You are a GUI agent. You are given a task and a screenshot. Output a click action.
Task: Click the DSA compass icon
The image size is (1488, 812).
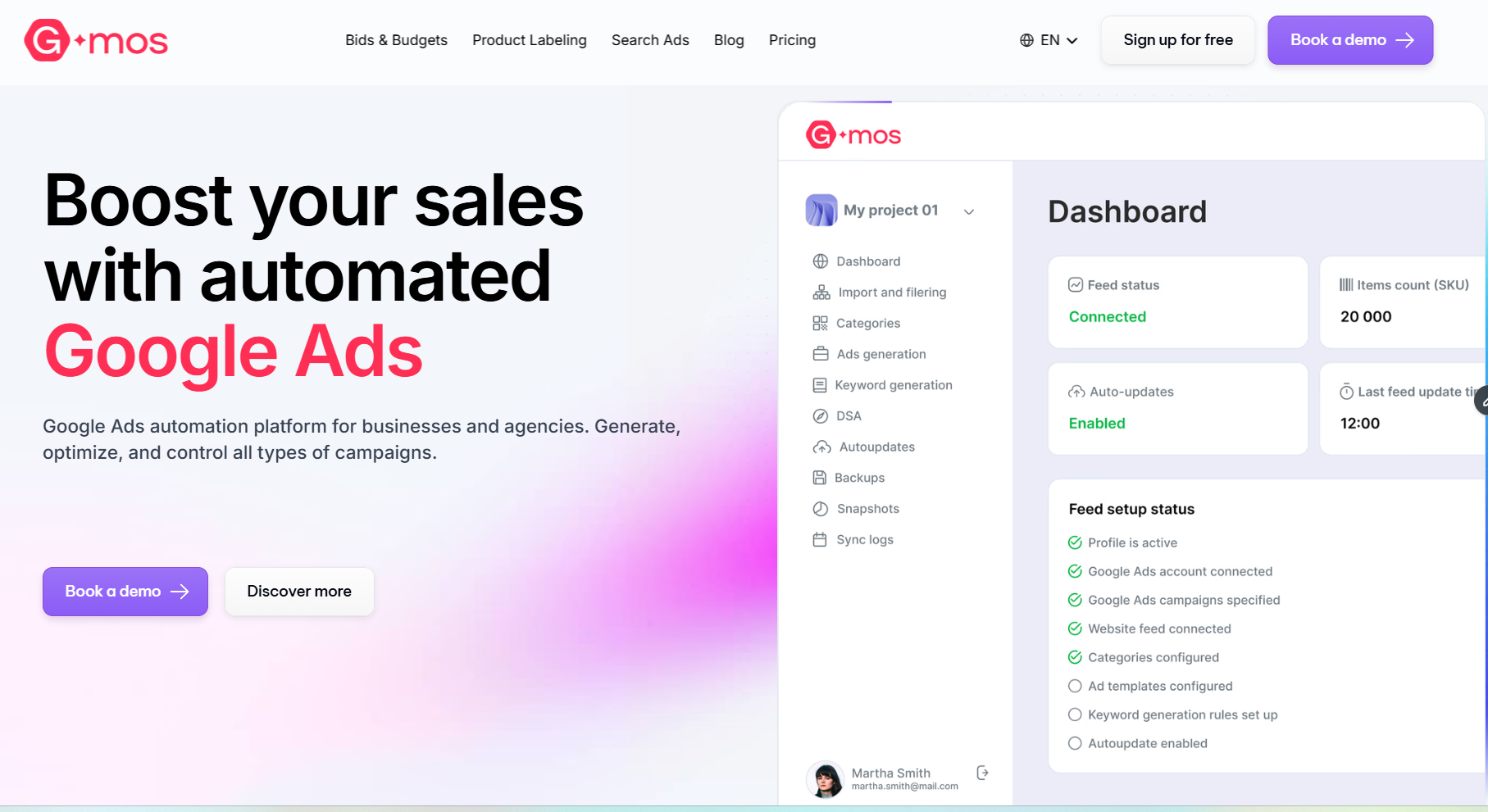click(820, 416)
